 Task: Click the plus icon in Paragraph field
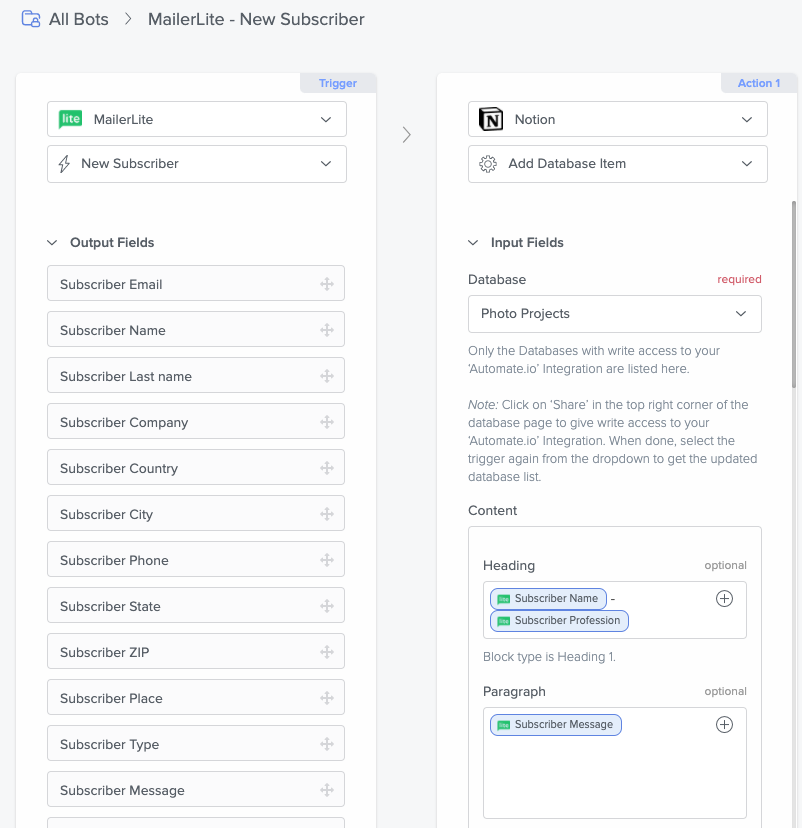click(724, 724)
